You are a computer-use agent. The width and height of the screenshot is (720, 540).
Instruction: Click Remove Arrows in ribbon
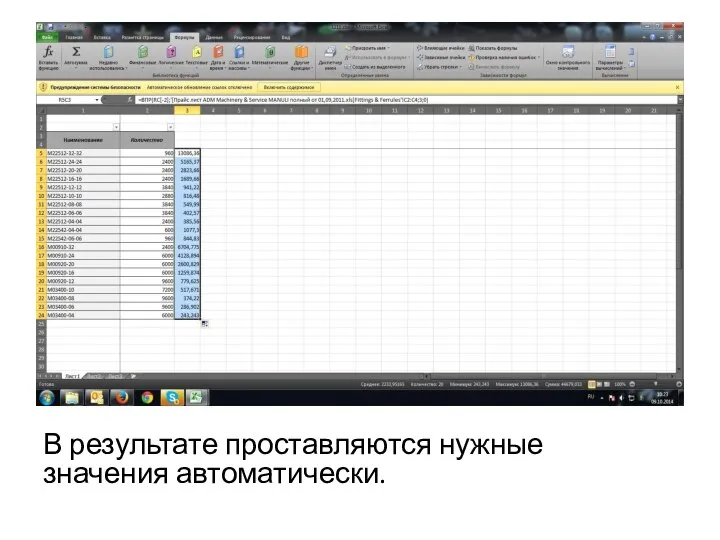[x=439, y=67]
